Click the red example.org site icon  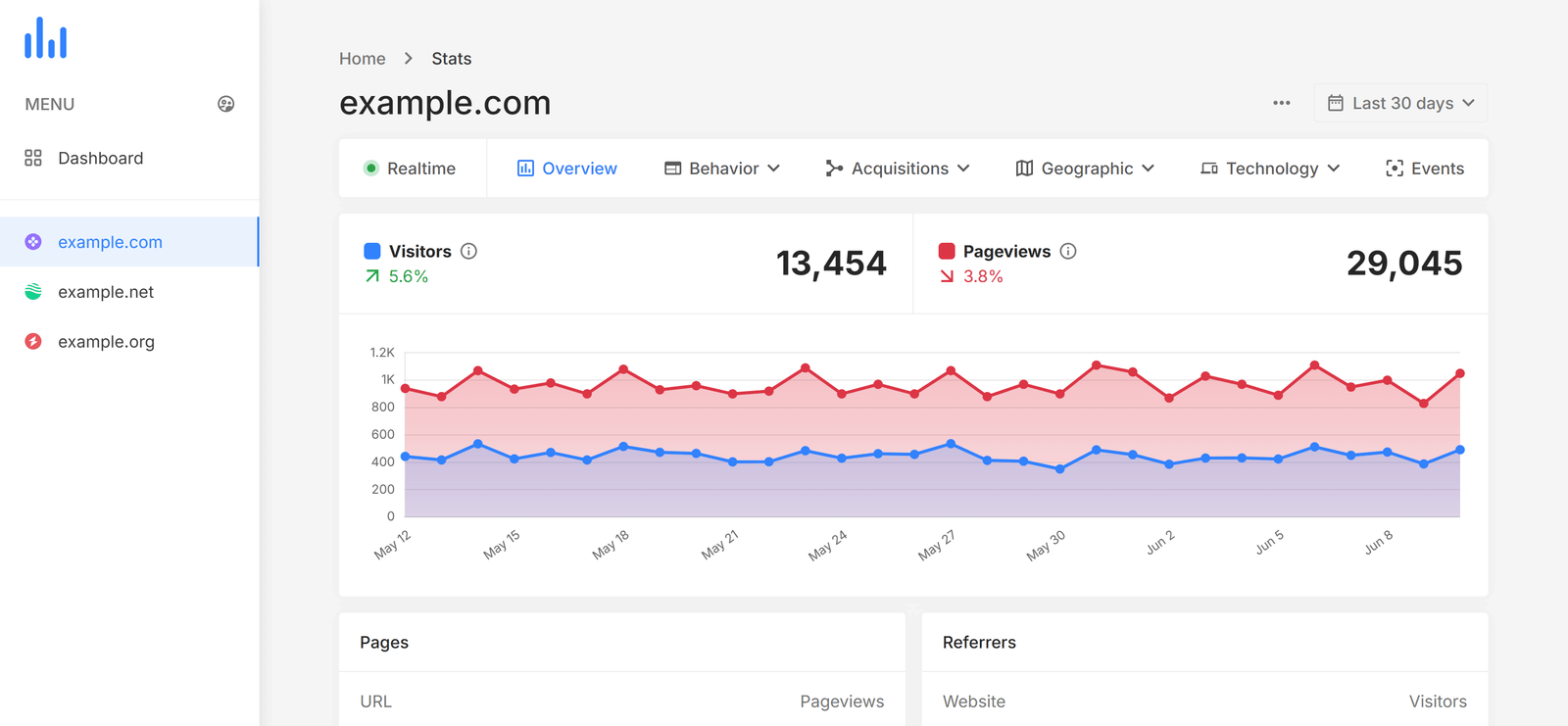pos(33,342)
